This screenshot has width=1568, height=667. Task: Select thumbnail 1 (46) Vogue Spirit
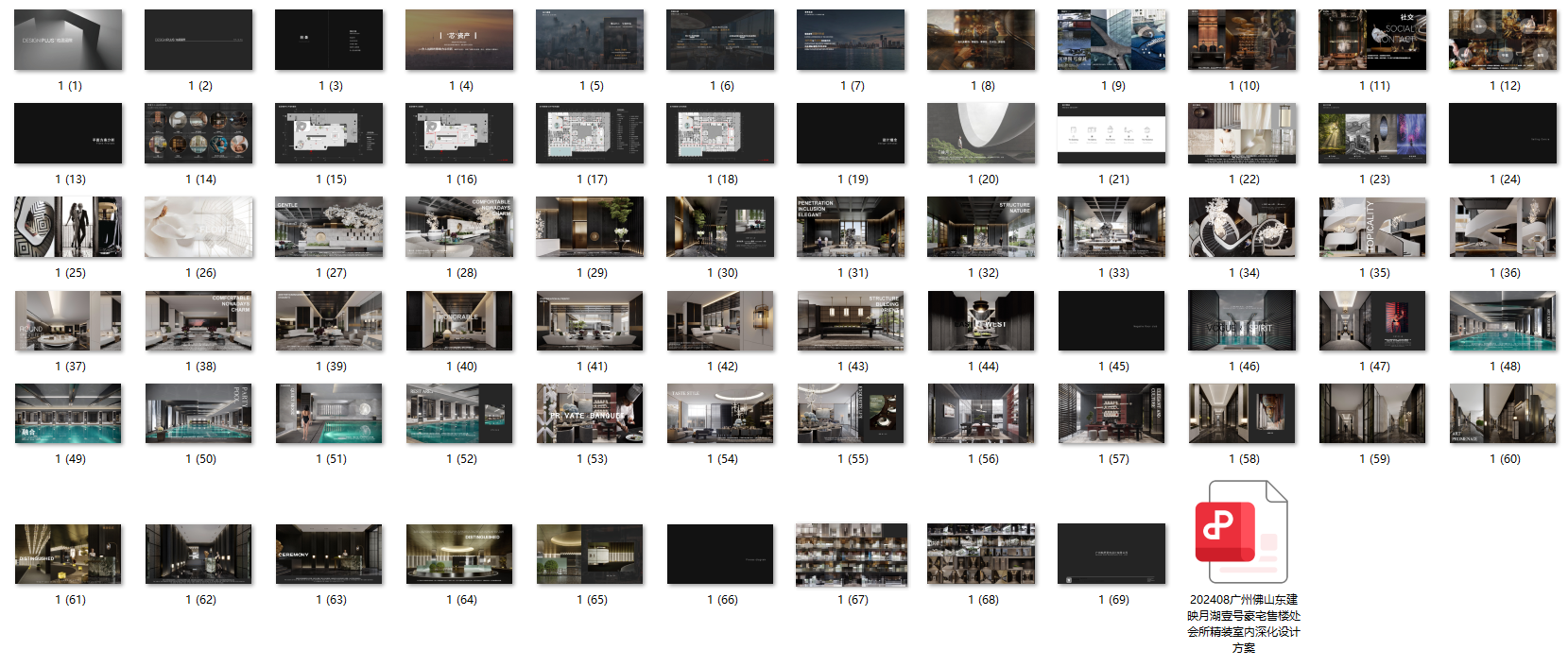pos(1242,320)
